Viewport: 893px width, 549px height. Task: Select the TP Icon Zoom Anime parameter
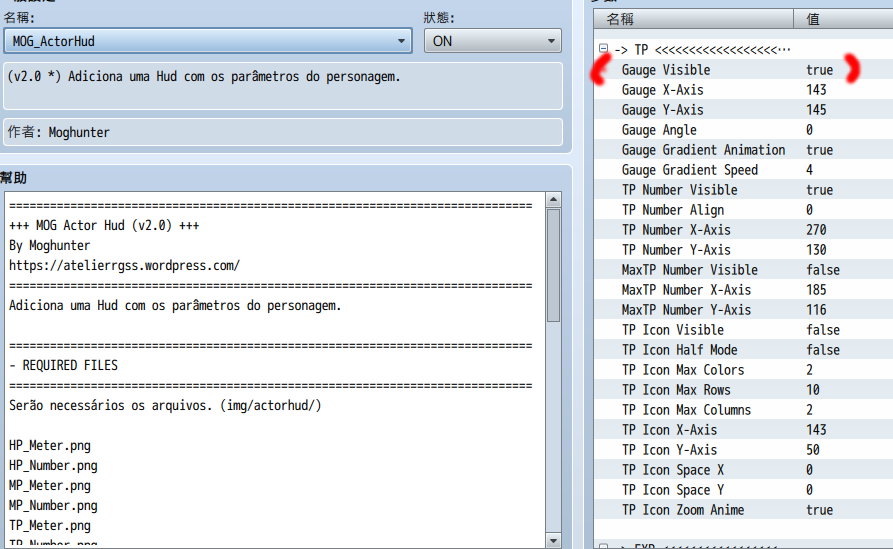(x=743, y=510)
